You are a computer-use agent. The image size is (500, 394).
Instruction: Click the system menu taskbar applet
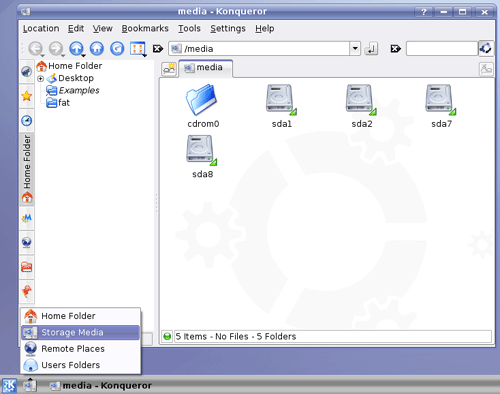coord(30,385)
